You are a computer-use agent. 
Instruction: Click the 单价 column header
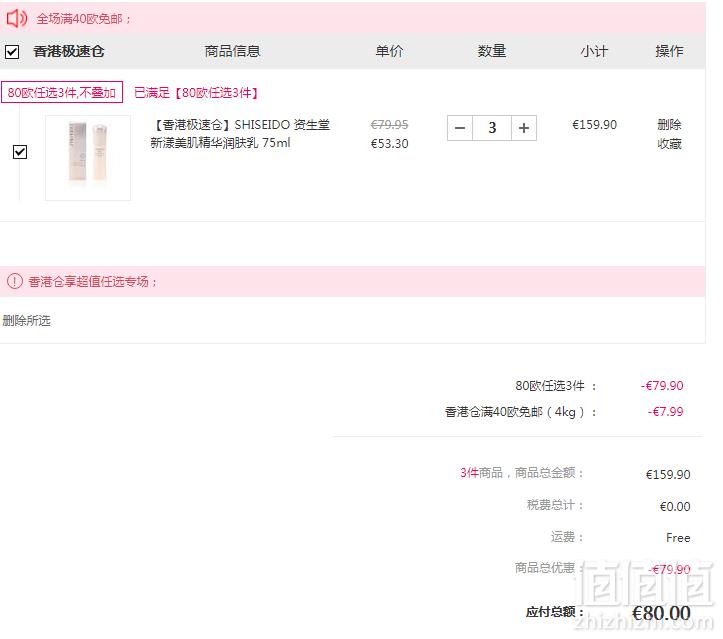pyautogui.click(x=389, y=51)
